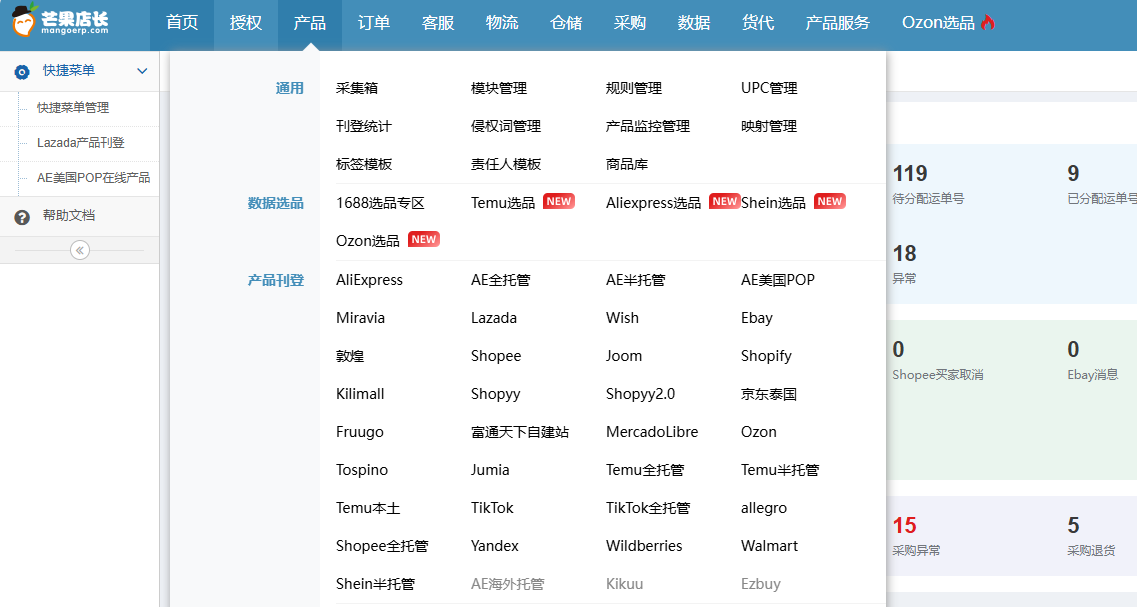
Task: Open 帮助文档 in sidebar
Action: click(x=69, y=215)
